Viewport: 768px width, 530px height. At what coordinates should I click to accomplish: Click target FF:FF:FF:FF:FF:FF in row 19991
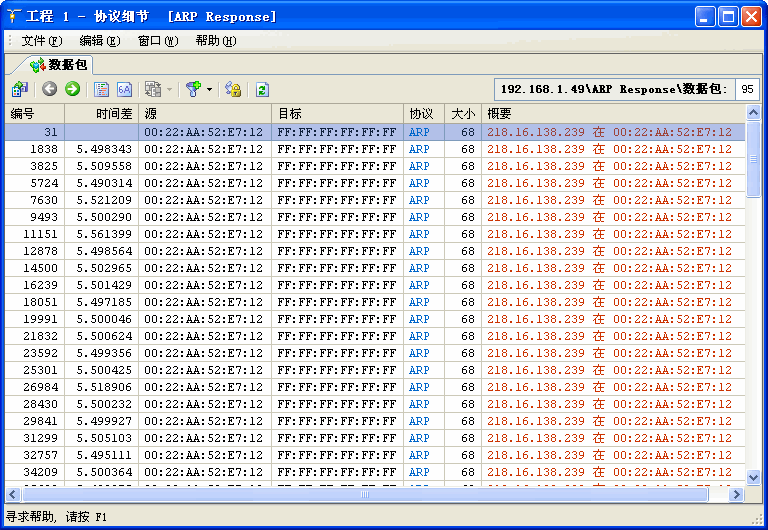(x=336, y=319)
